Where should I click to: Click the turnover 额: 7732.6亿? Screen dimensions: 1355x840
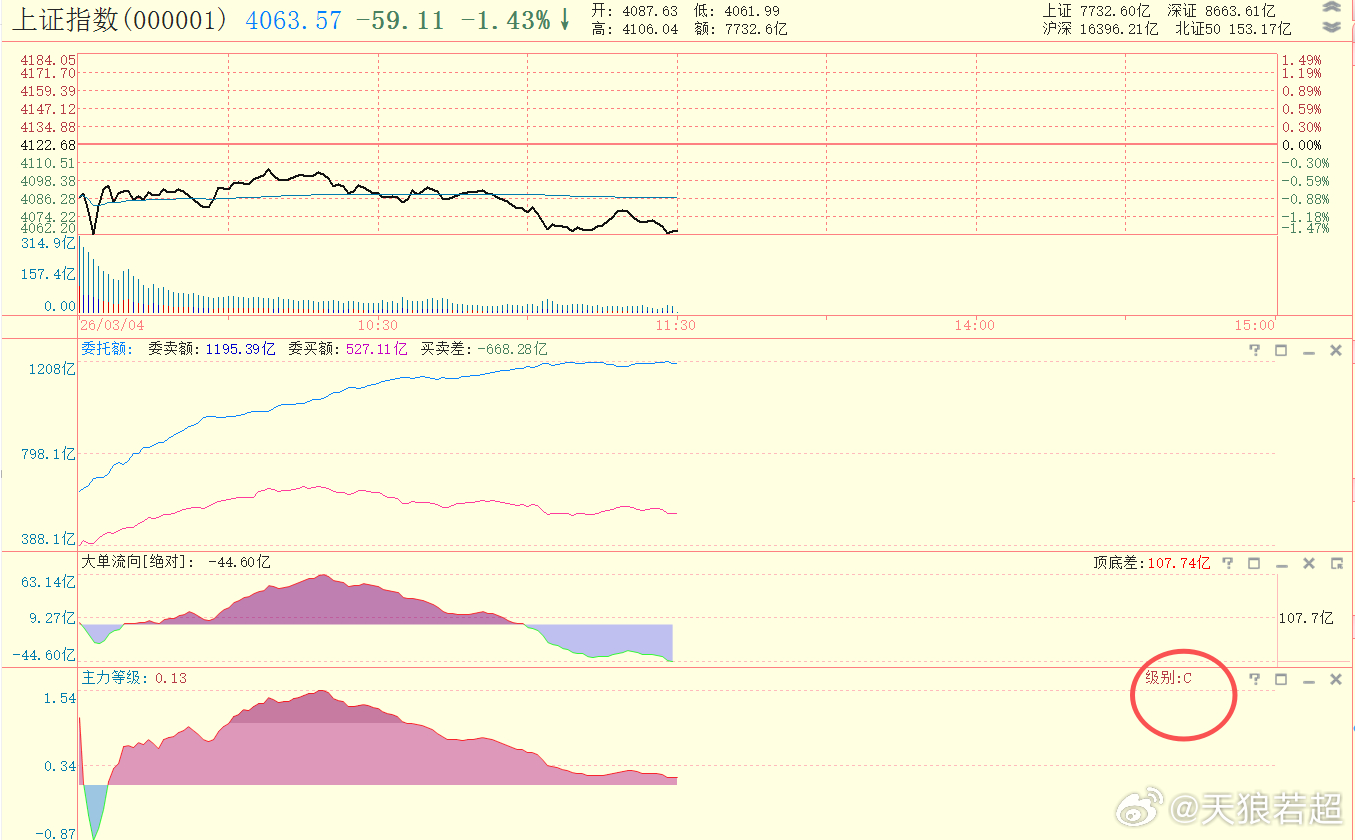coord(741,30)
